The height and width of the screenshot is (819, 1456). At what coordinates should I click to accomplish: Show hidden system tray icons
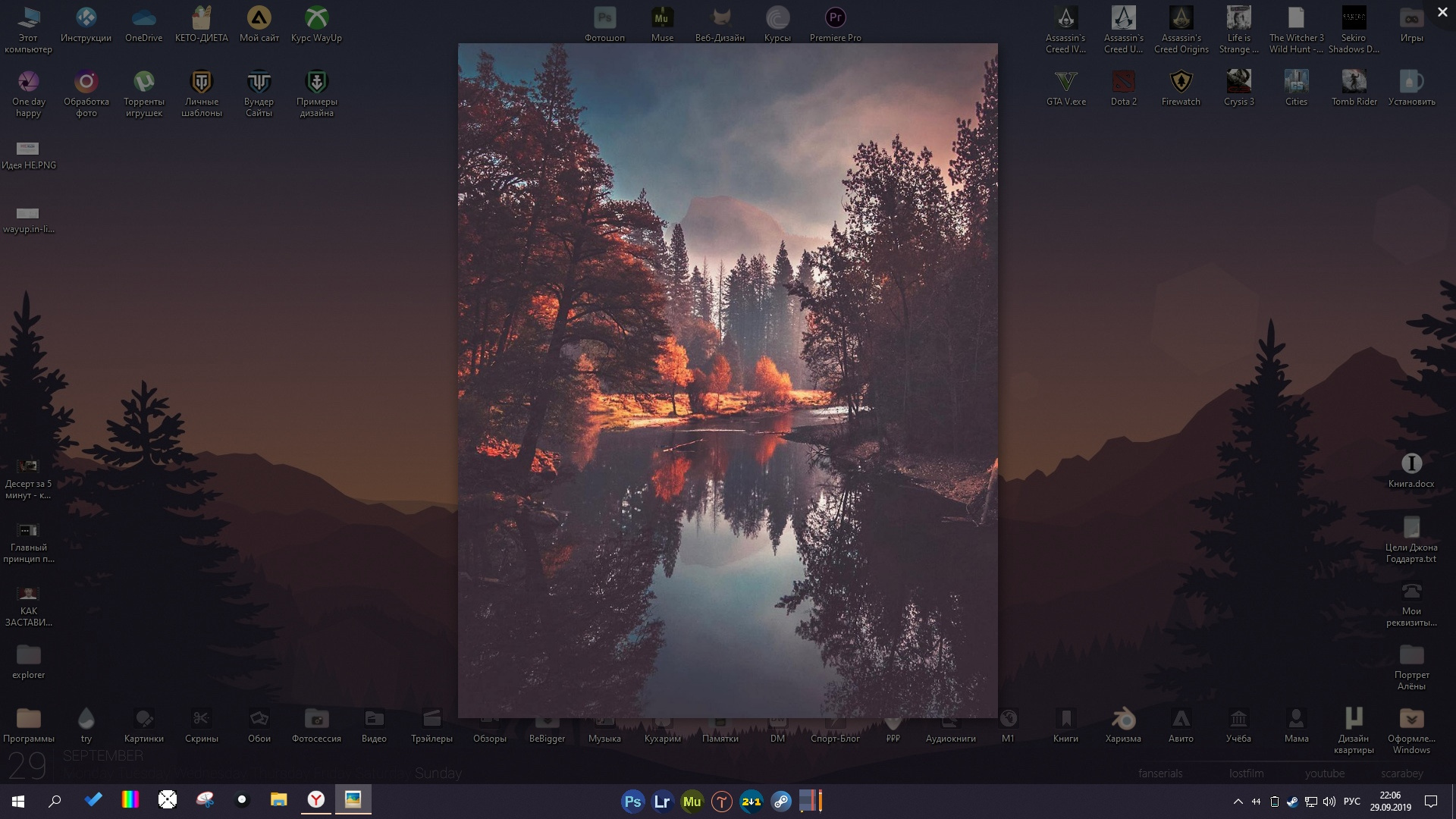pyautogui.click(x=1238, y=802)
